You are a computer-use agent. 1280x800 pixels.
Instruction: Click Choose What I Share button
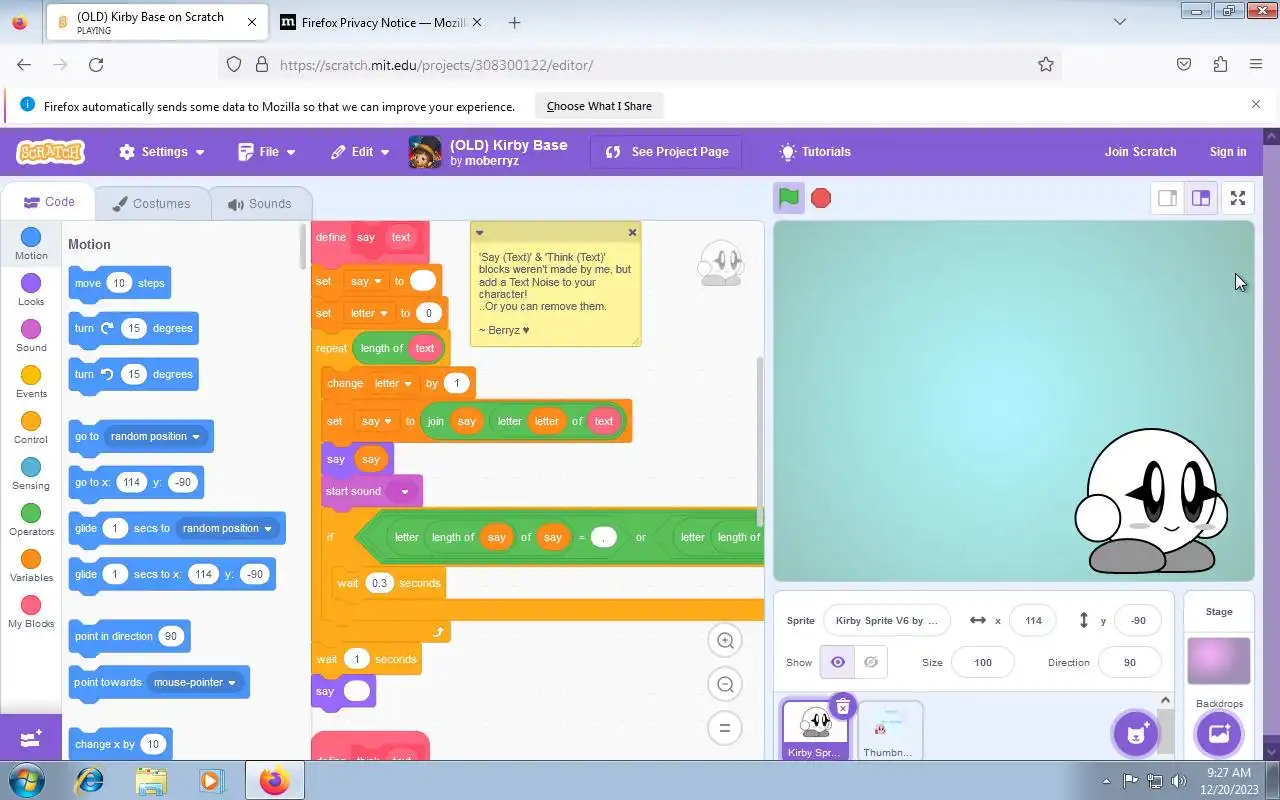click(599, 106)
